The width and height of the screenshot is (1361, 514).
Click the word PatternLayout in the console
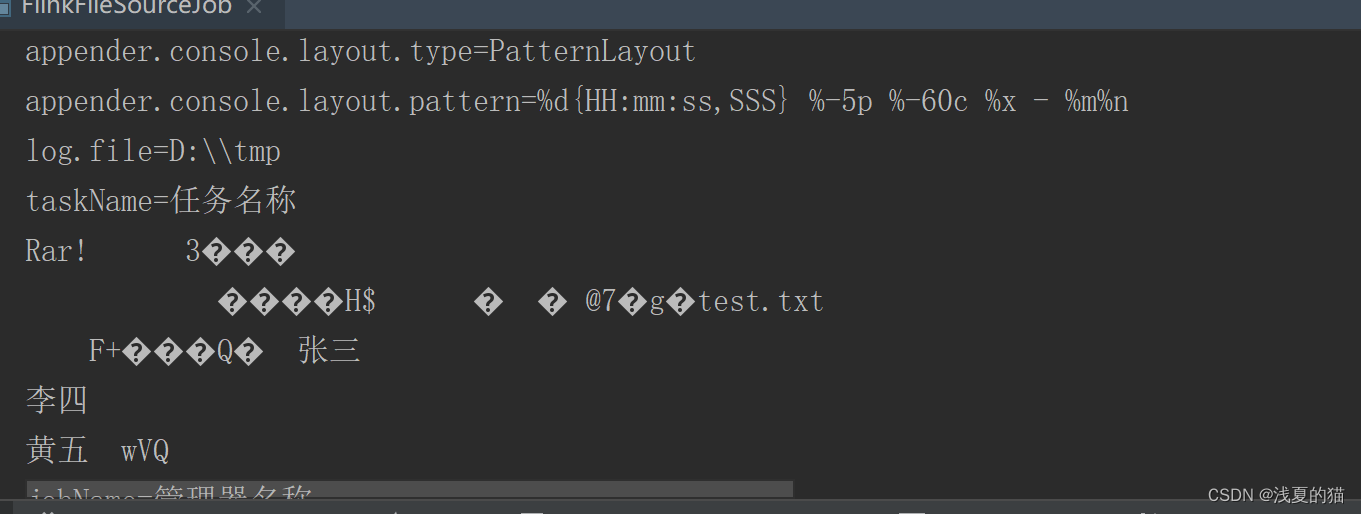tap(591, 52)
